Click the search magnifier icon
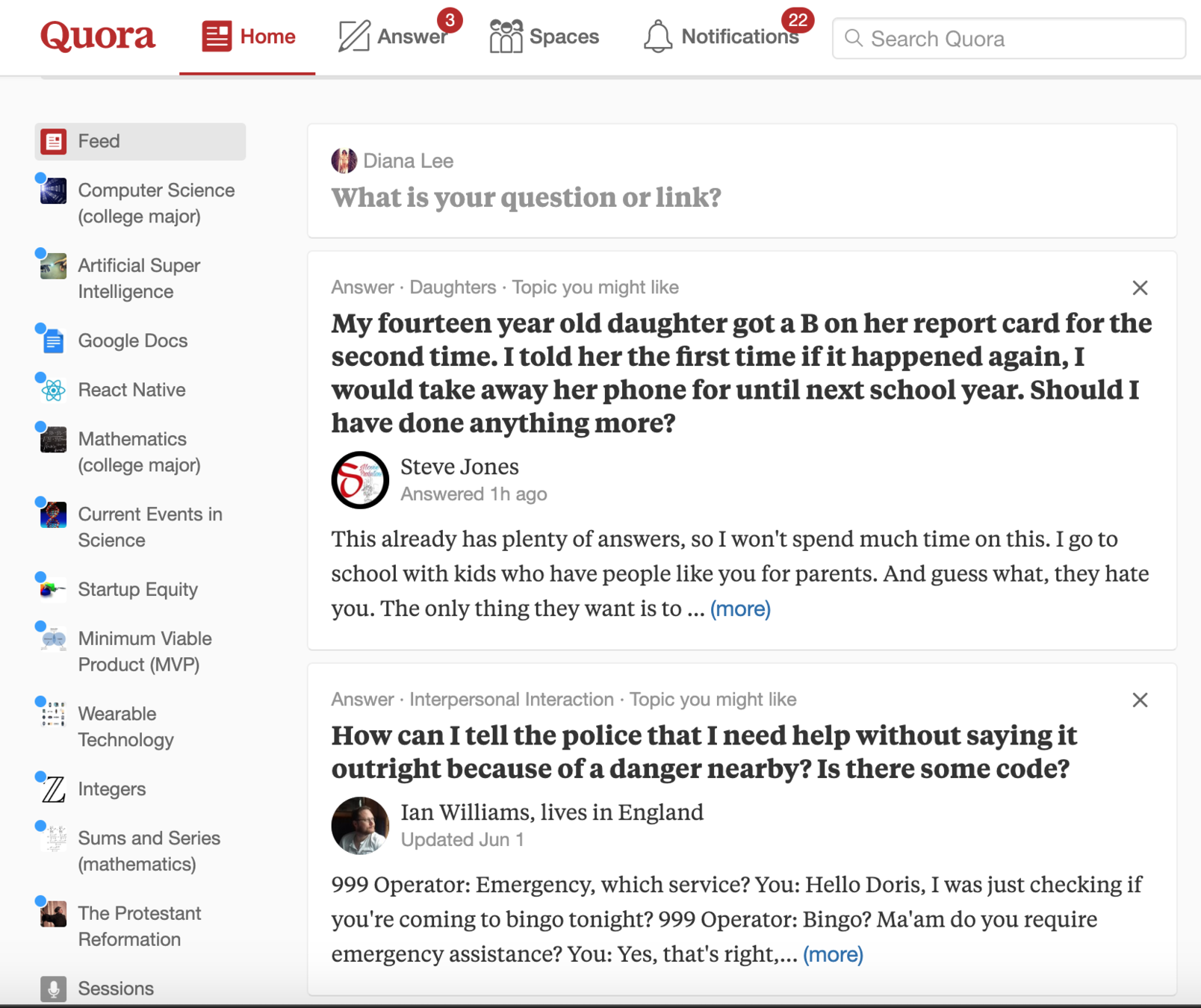Image resolution: width=1201 pixels, height=1008 pixels. point(853,38)
